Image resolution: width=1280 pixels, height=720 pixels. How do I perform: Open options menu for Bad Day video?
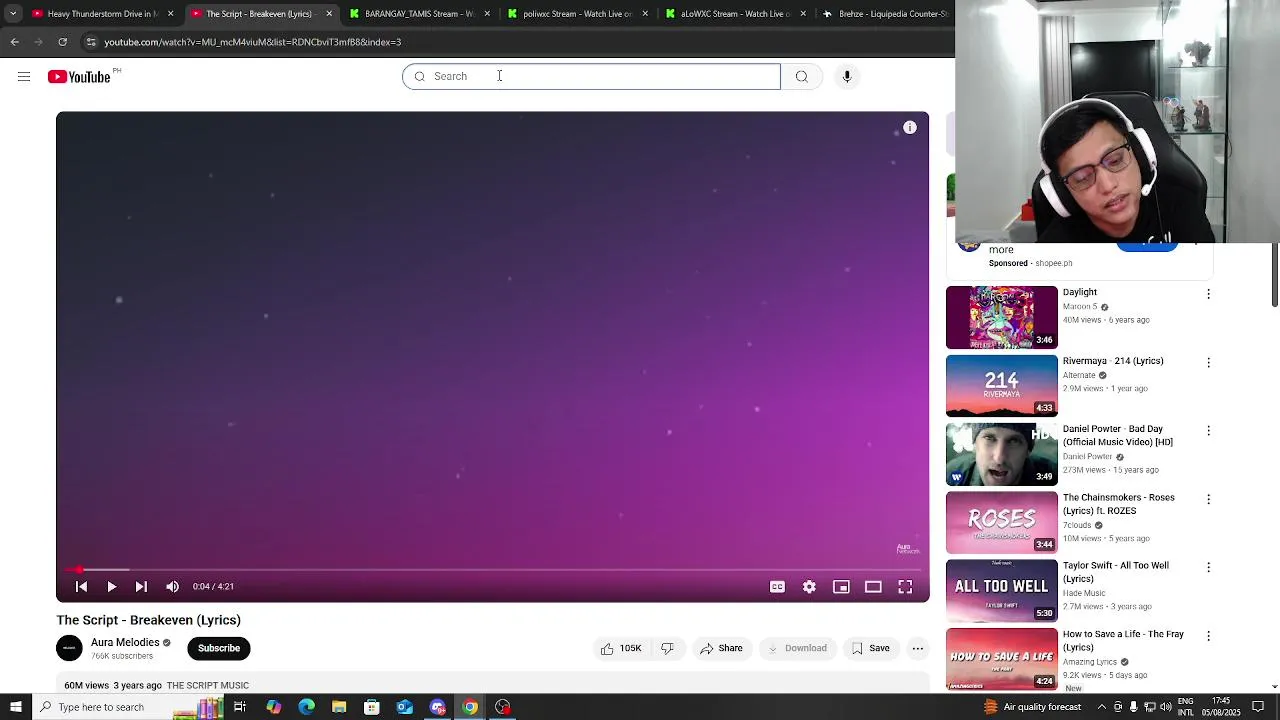pos(1208,431)
